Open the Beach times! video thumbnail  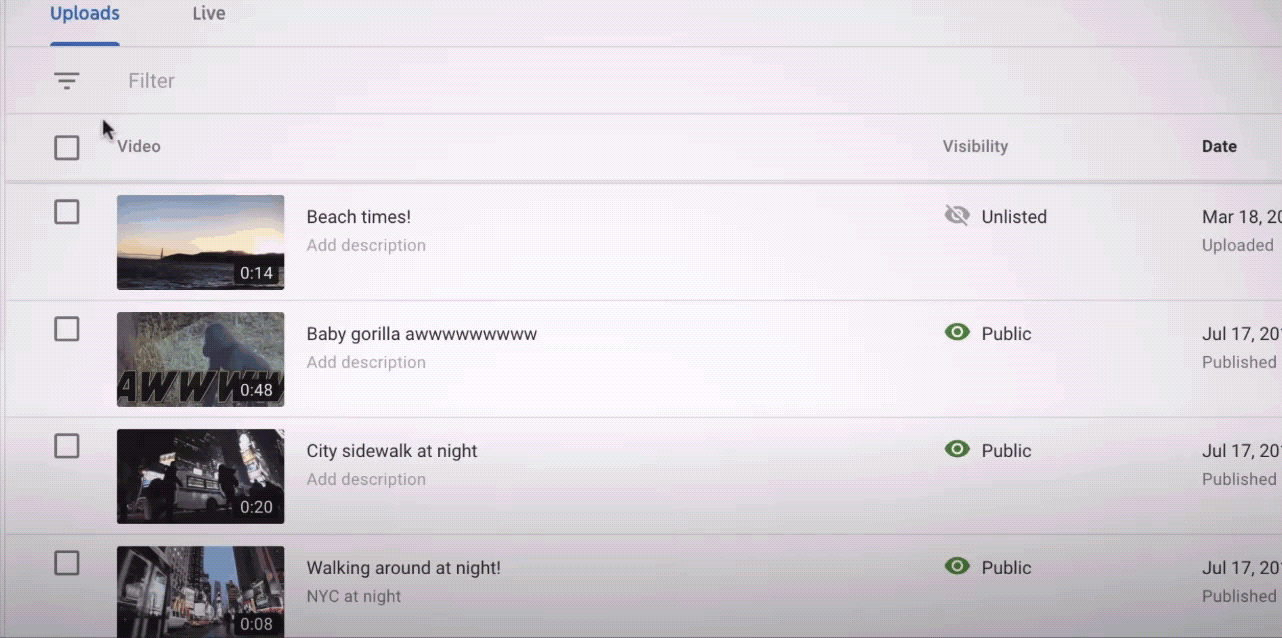pyautogui.click(x=200, y=242)
